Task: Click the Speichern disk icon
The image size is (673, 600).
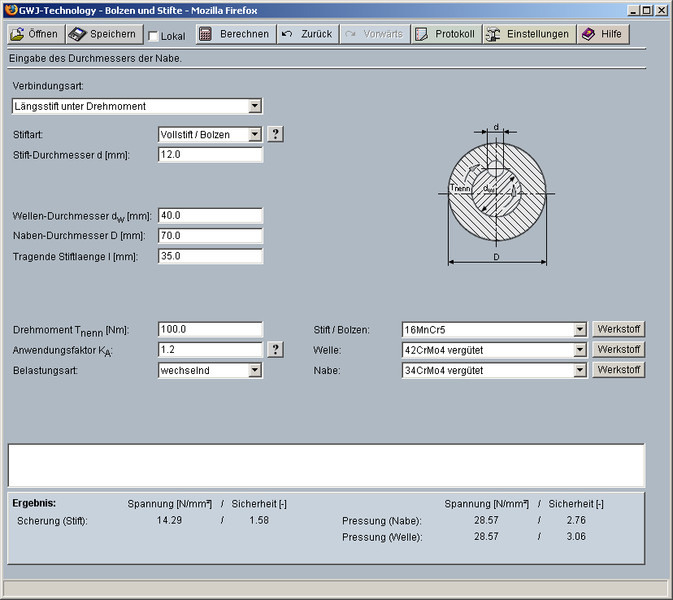Action: pos(78,34)
